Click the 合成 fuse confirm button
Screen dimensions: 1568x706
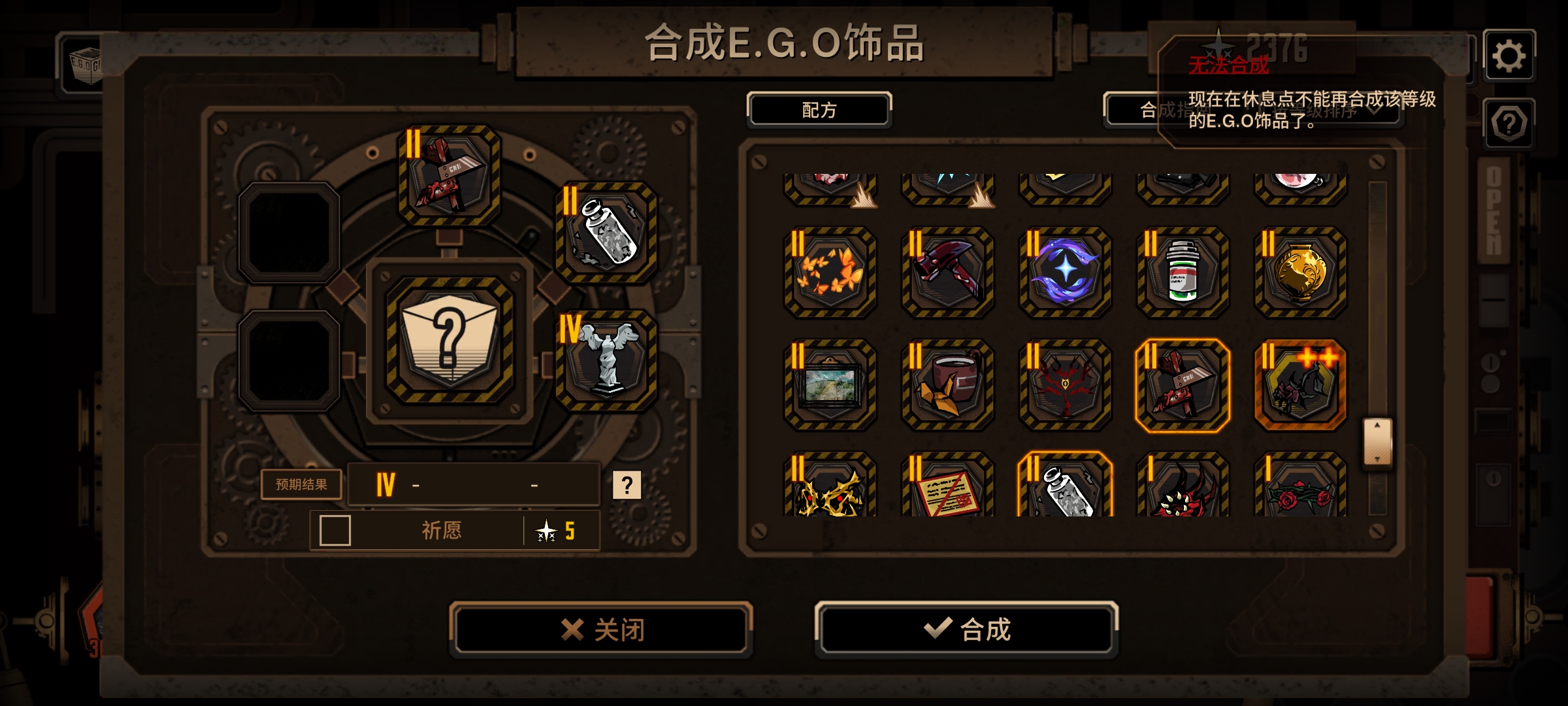(967, 630)
